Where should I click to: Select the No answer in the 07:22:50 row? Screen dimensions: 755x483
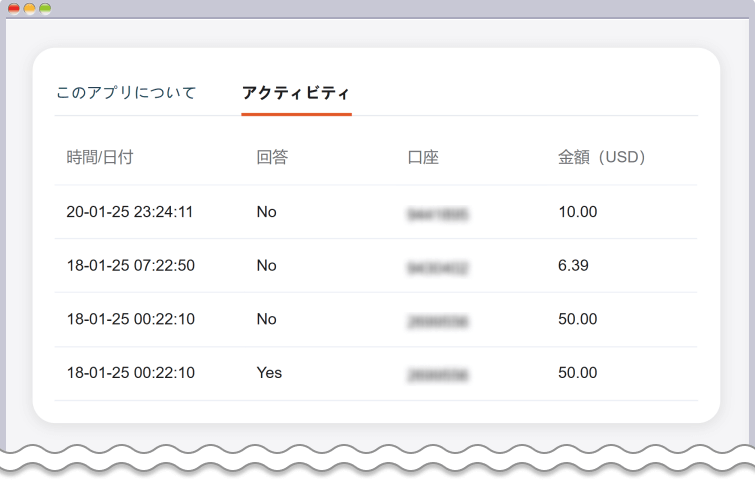pos(266,266)
